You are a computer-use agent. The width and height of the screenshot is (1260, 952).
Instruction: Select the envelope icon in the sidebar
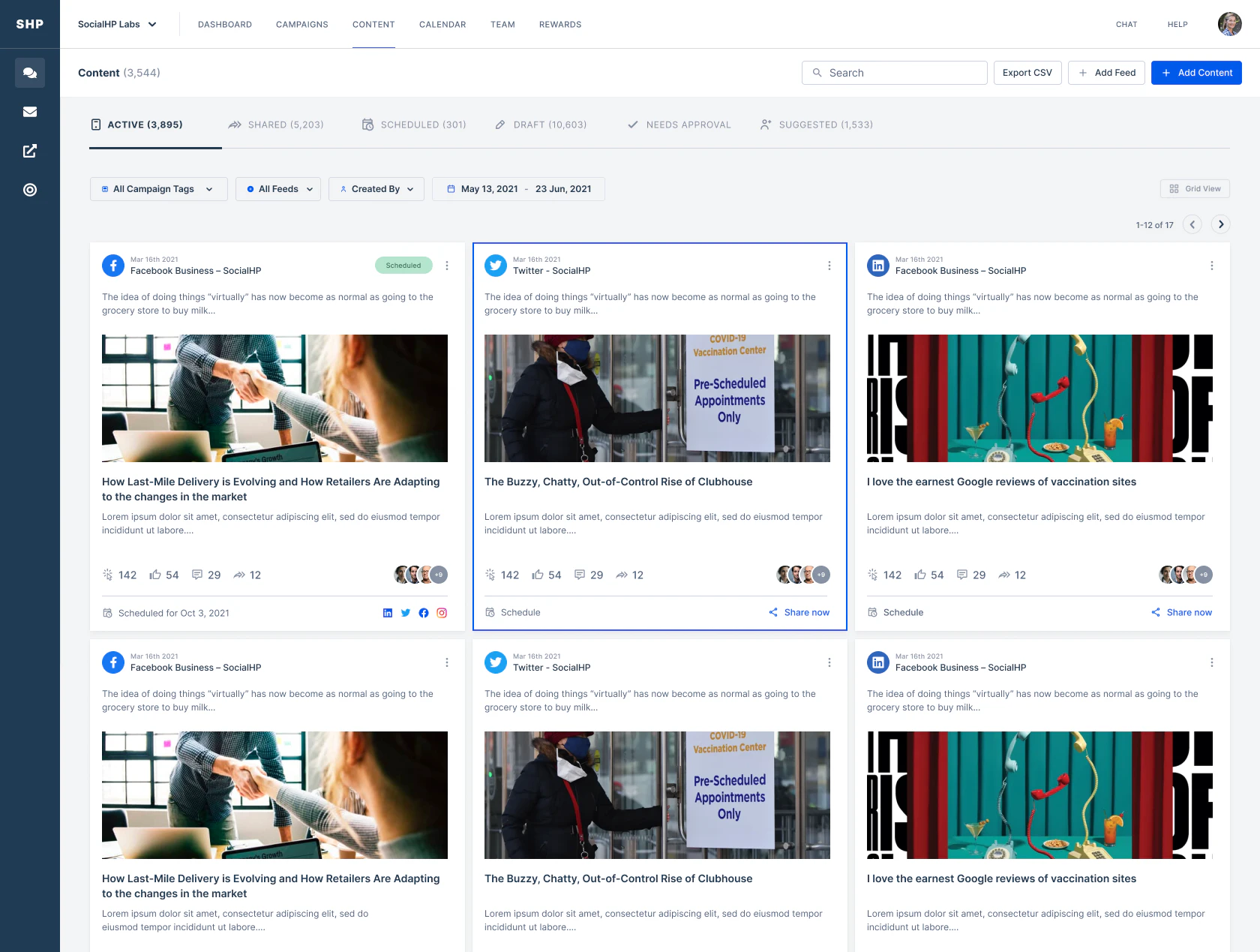pos(30,111)
